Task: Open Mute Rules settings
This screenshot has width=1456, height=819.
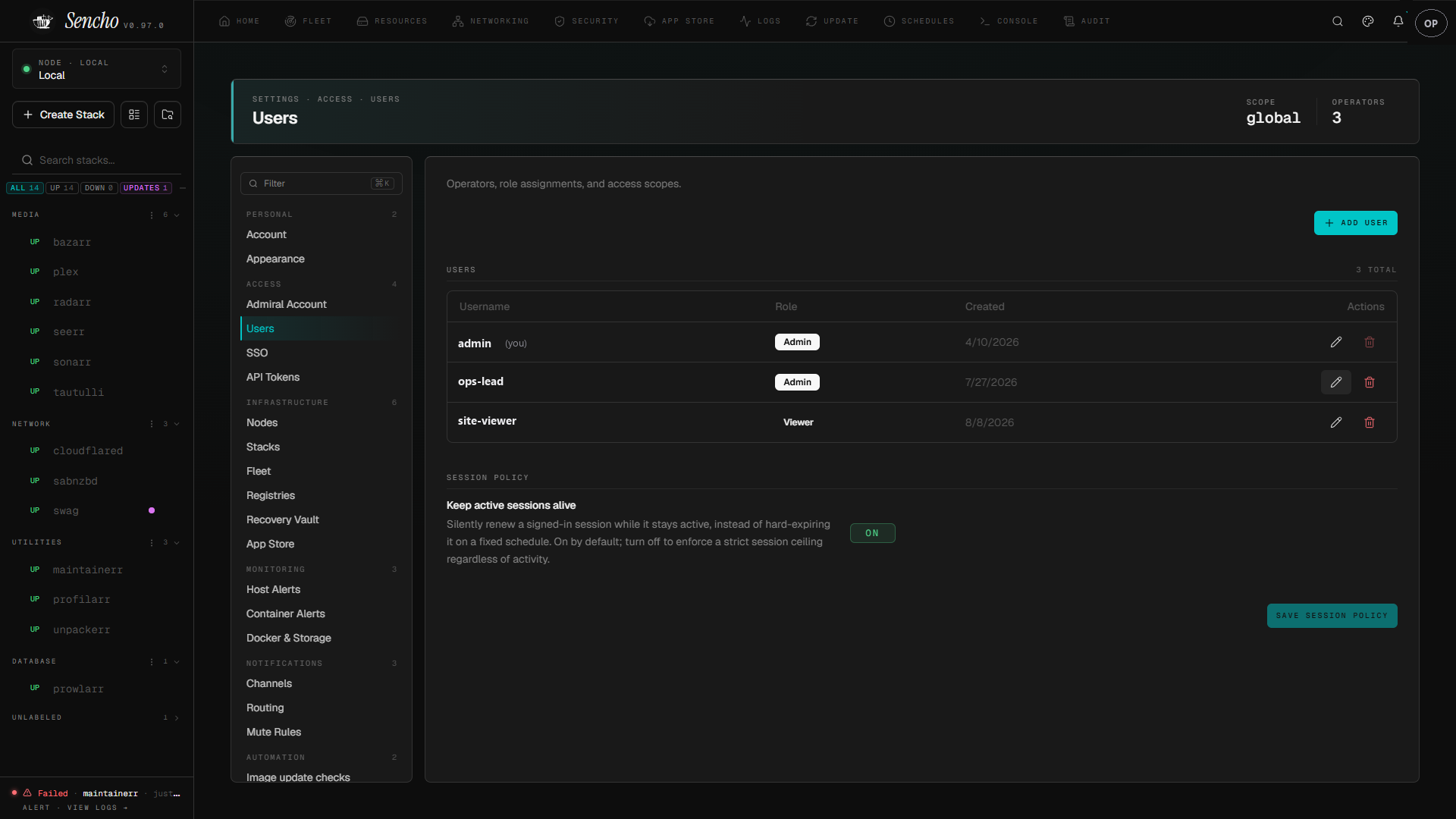Action: pos(321,732)
